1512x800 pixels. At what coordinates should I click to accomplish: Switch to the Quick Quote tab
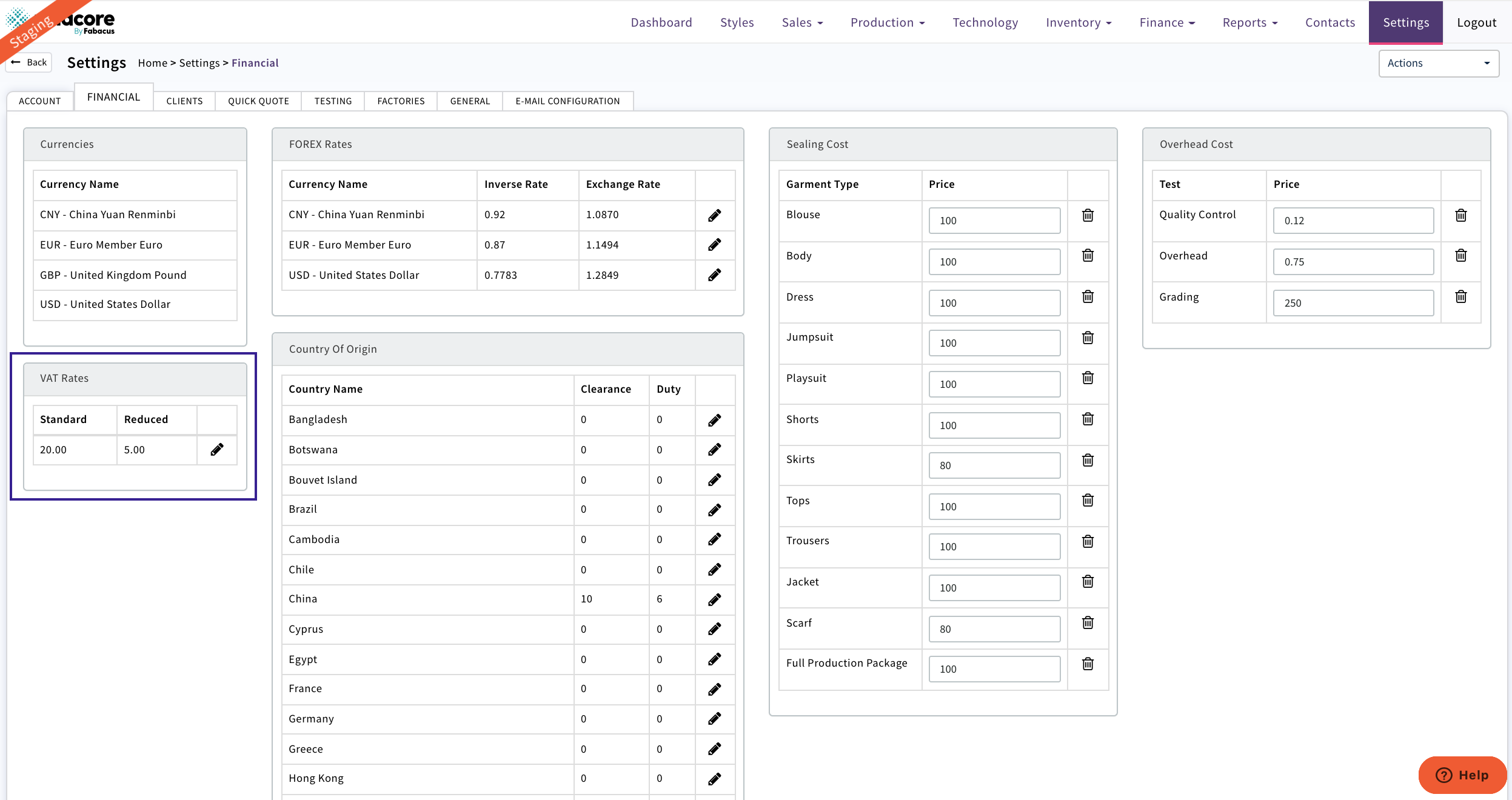pyautogui.click(x=258, y=101)
